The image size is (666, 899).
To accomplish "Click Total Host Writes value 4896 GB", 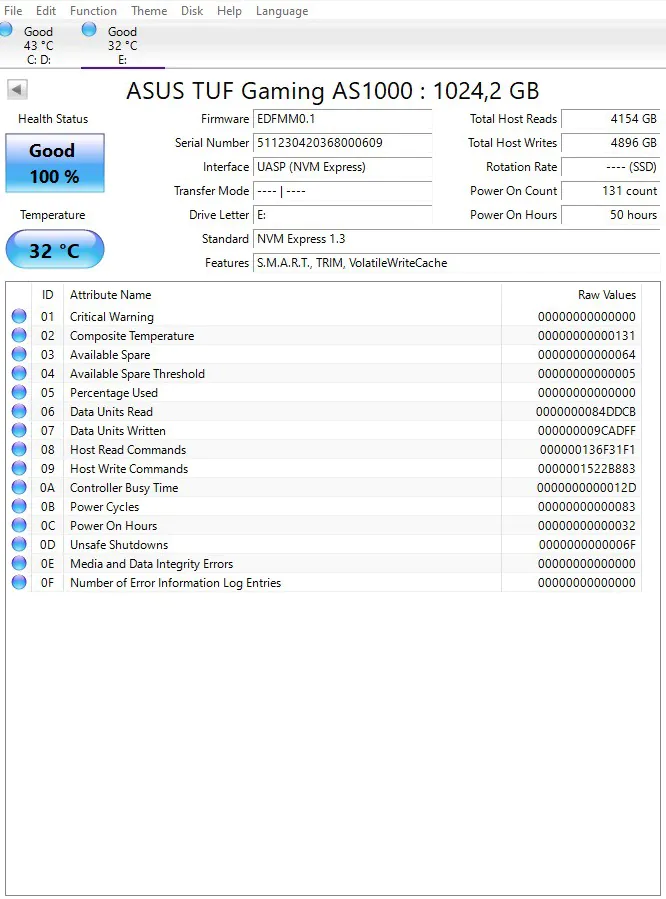I will click(610, 143).
